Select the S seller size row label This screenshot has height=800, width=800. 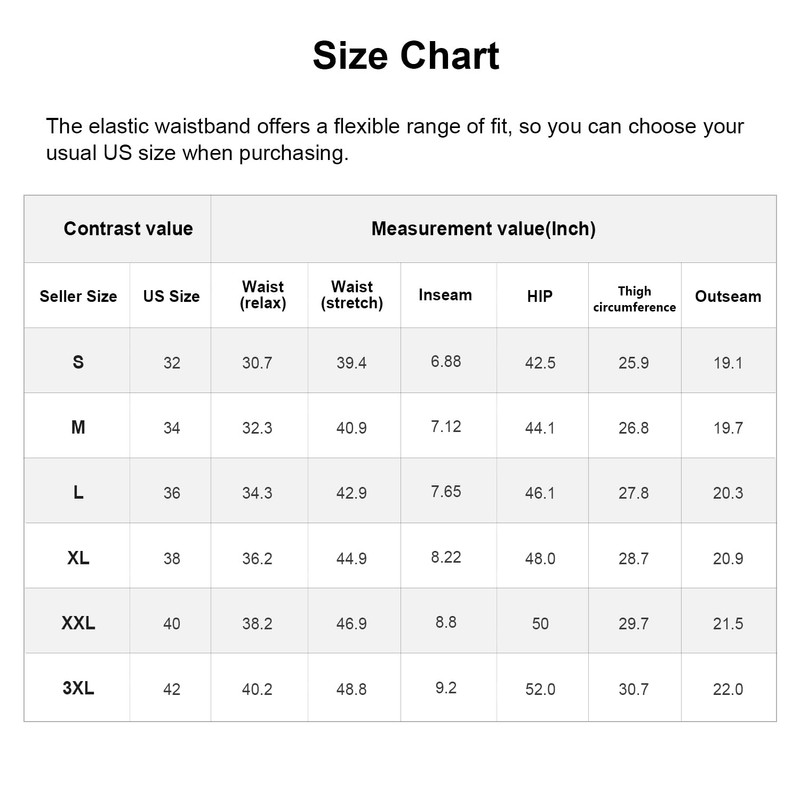click(78, 362)
